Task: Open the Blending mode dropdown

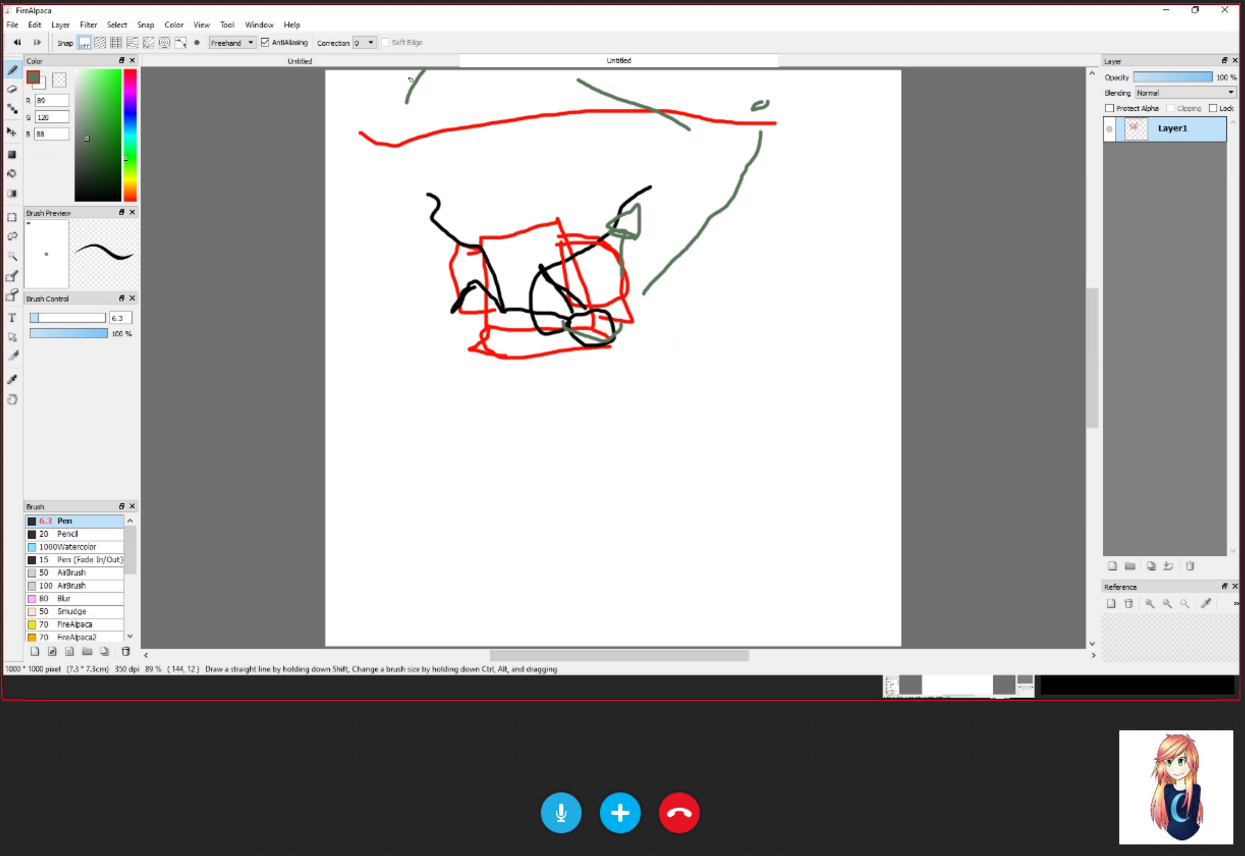Action: (1186, 93)
